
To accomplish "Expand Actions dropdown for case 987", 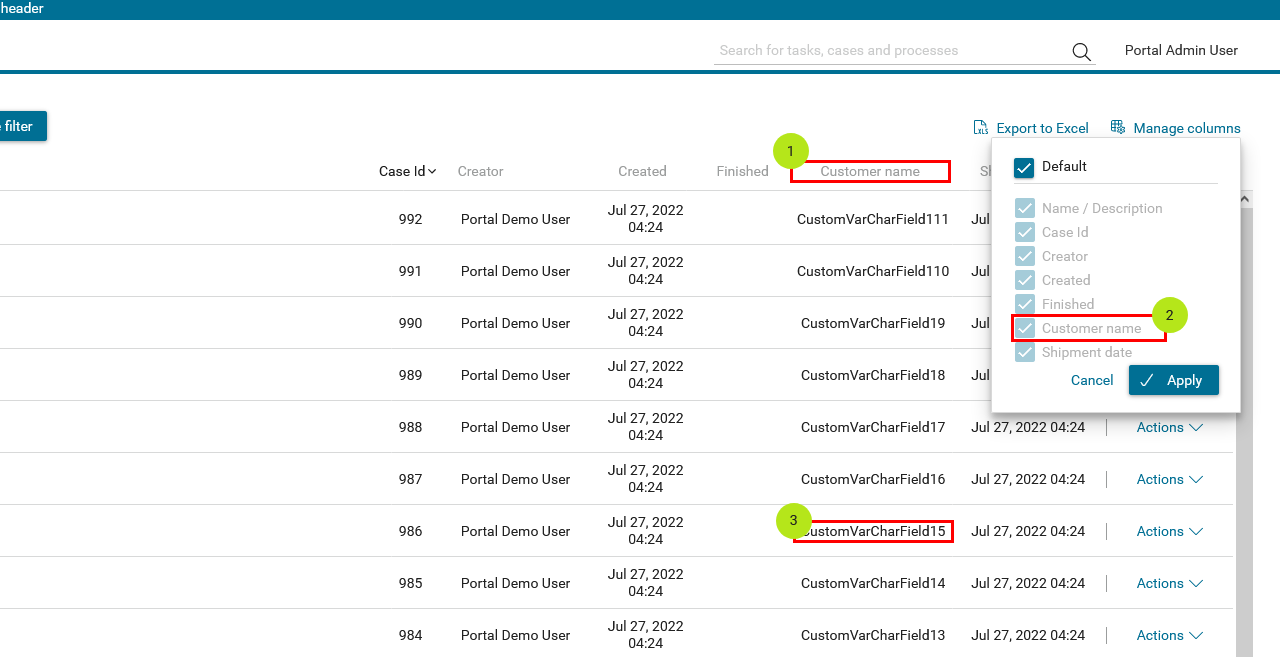I will pos(1170,479).
